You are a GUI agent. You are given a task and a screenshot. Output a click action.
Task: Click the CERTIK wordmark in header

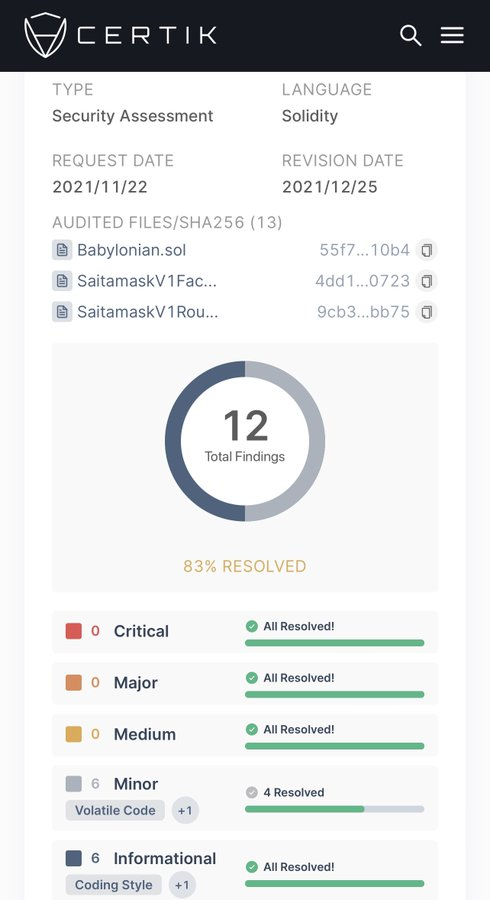[x=147, y=36]
